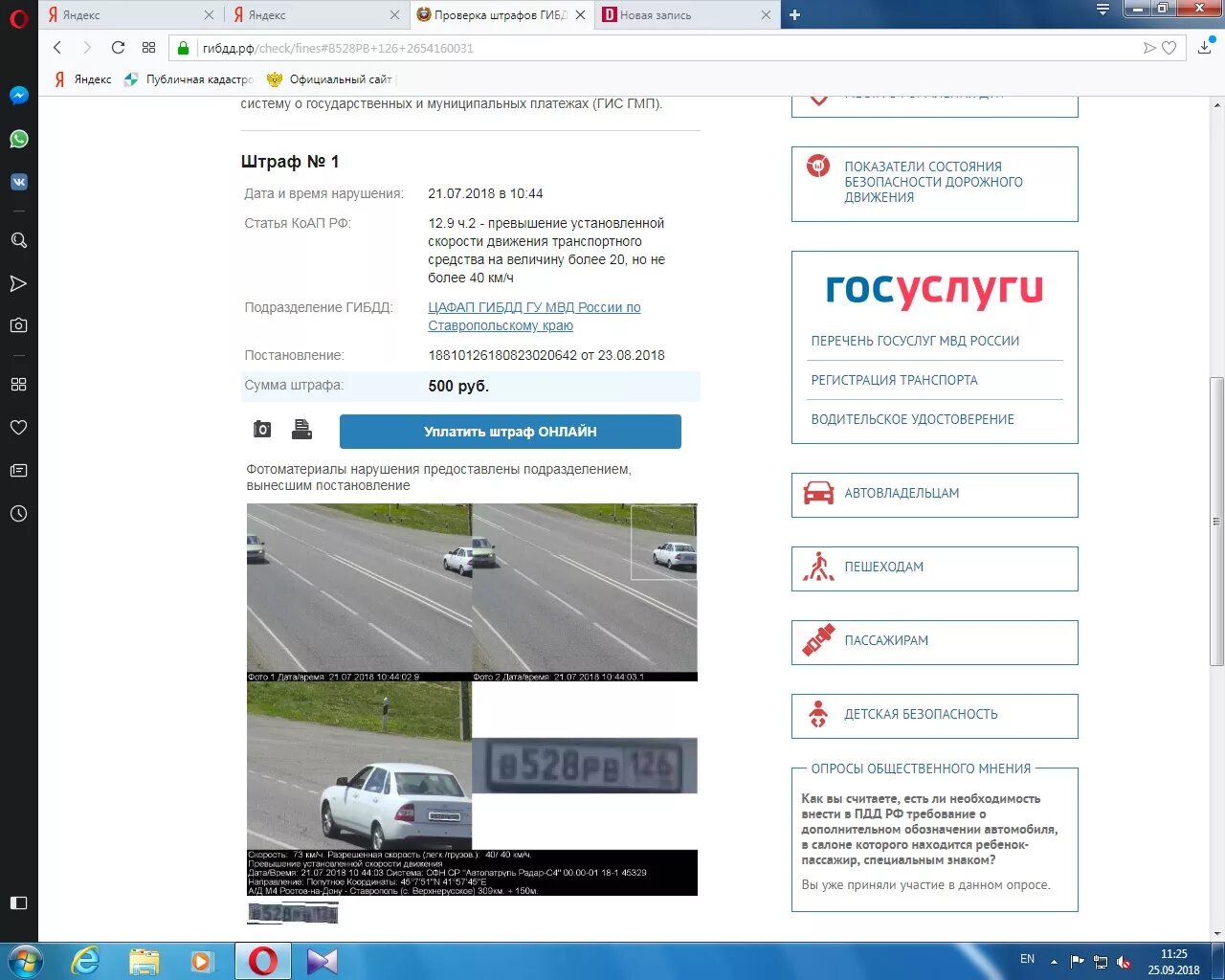Open Показатели состояния безопасности дорожного движения
Image resolution: width=1225 pixels, height=980 pixels.
click(x=934, y=184)
